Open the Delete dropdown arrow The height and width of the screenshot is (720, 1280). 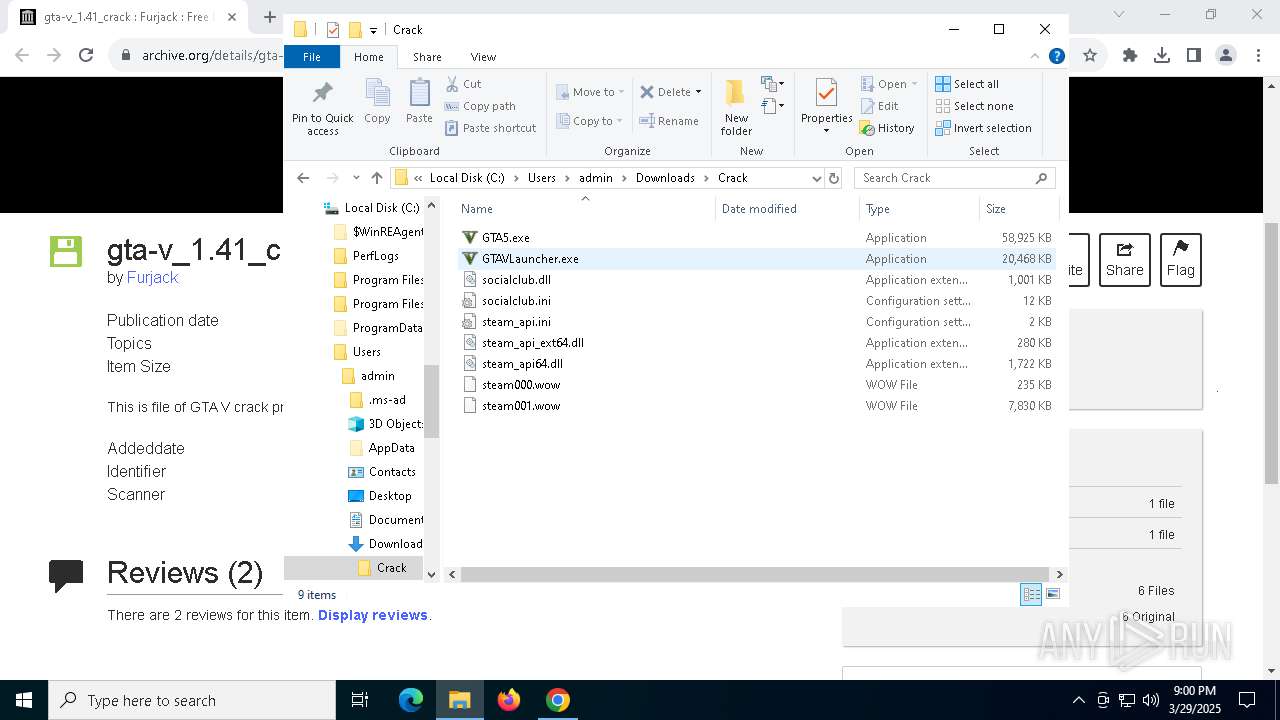pyautogui.click(x=698, y=92)
